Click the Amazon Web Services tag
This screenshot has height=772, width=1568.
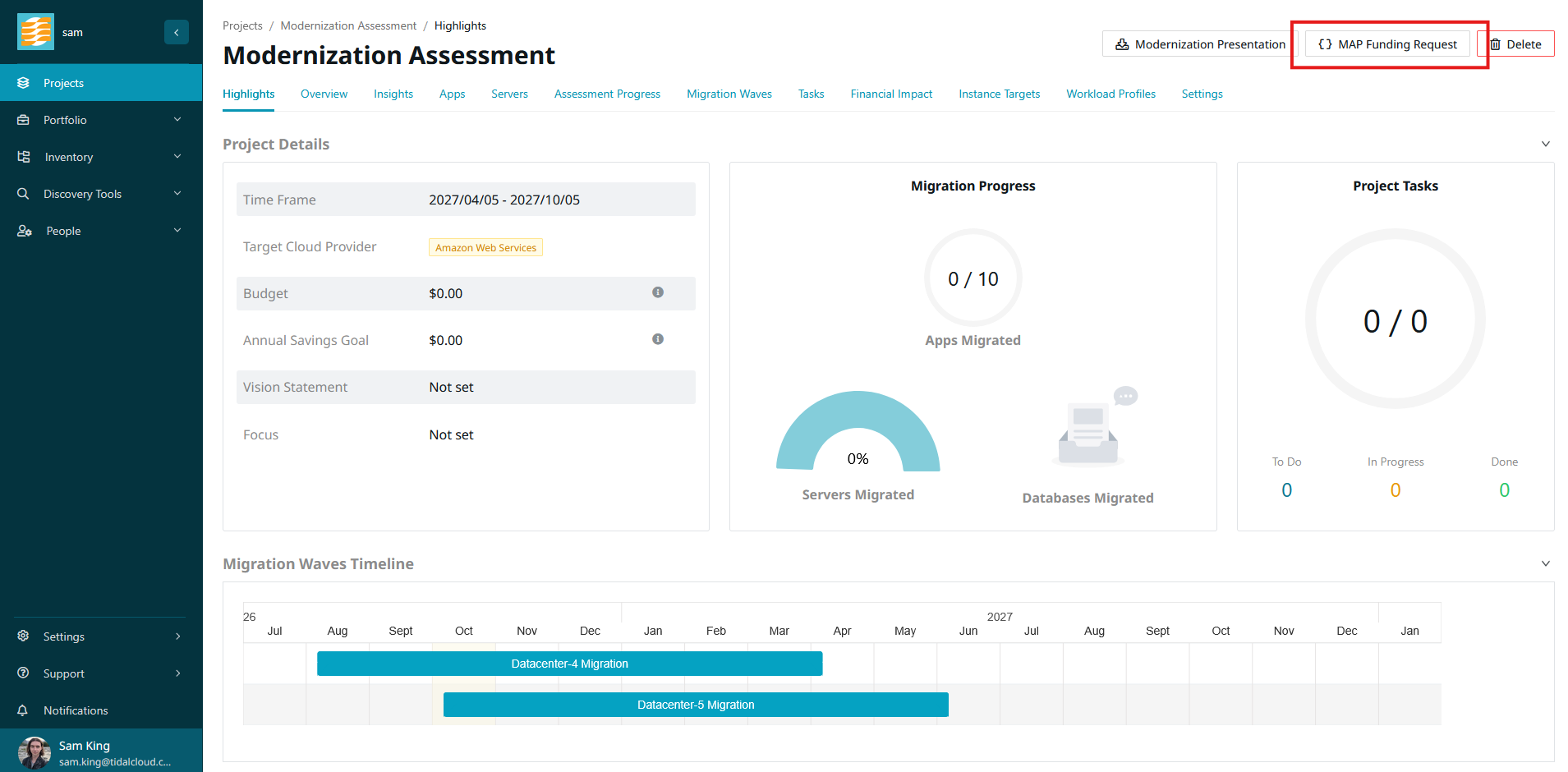coord(485,247)
